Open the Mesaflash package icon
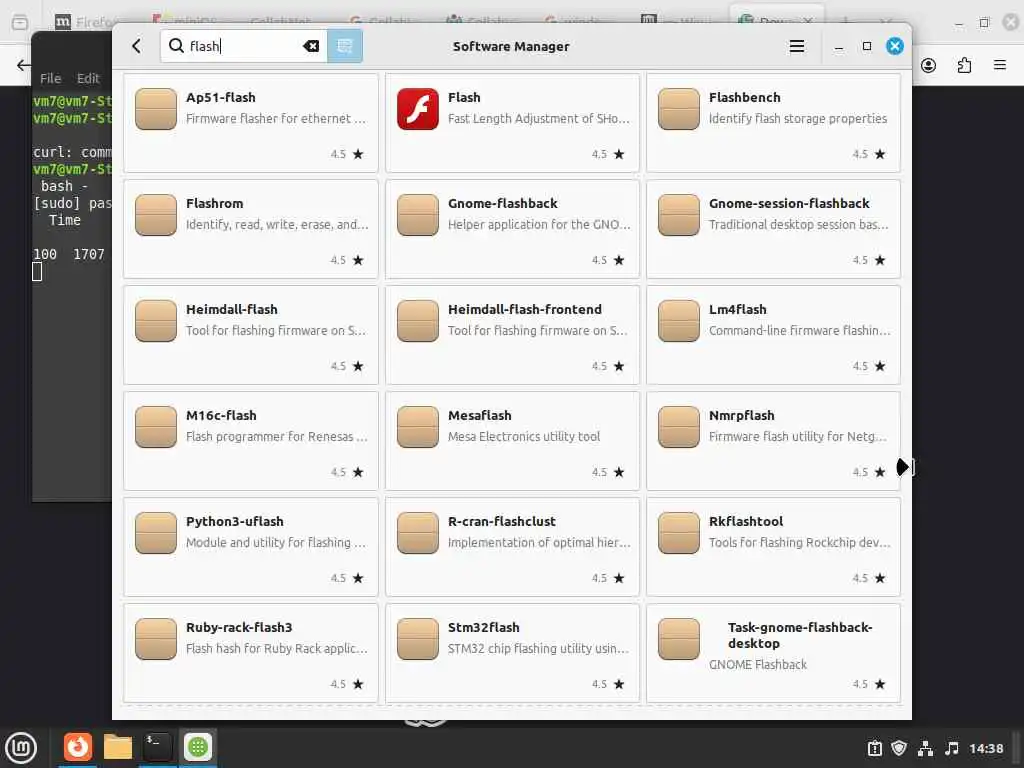Screen dimensions: 1024x768 point(418,427)
